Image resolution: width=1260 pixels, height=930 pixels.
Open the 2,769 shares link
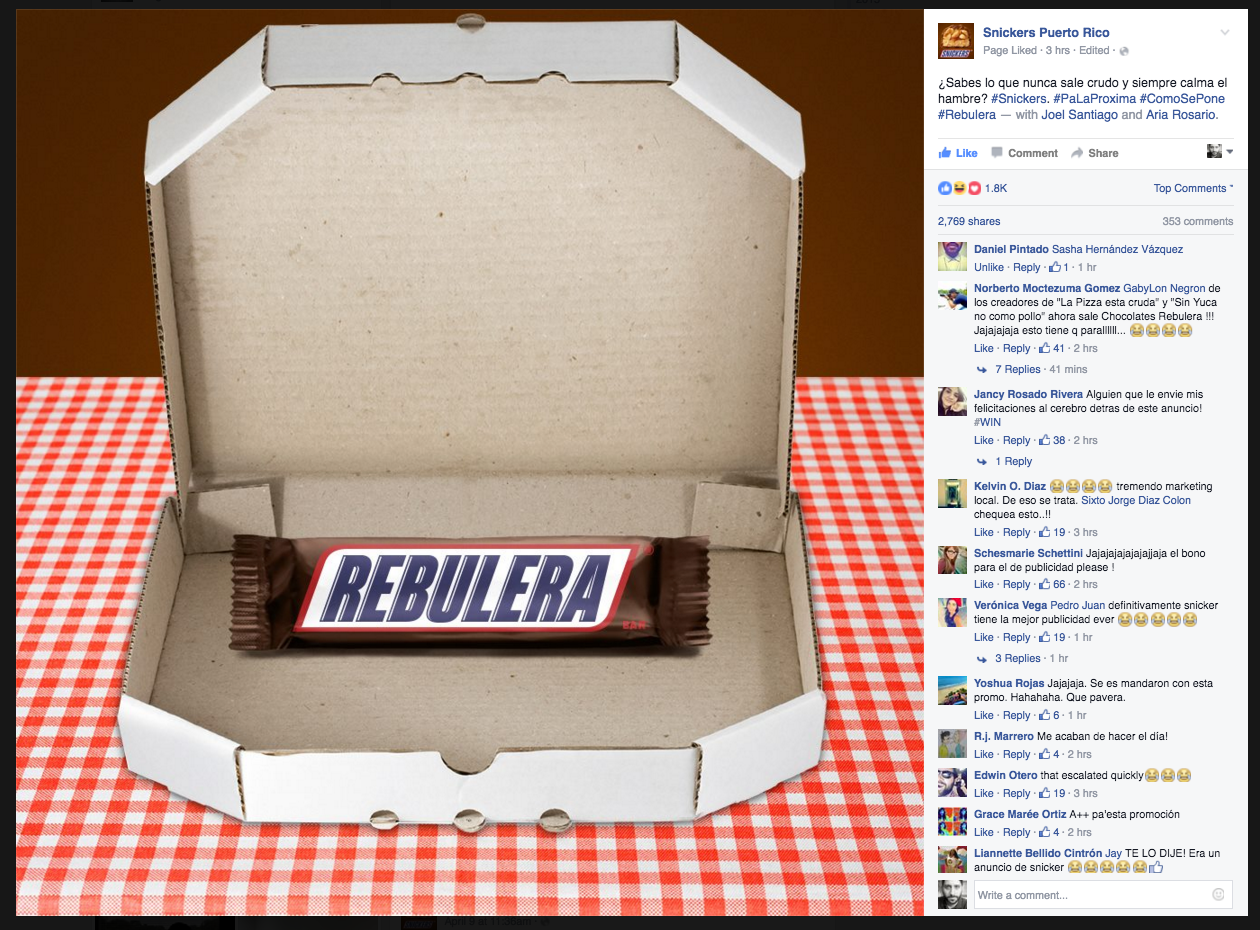pyautogui.click(x=969, y=221)
